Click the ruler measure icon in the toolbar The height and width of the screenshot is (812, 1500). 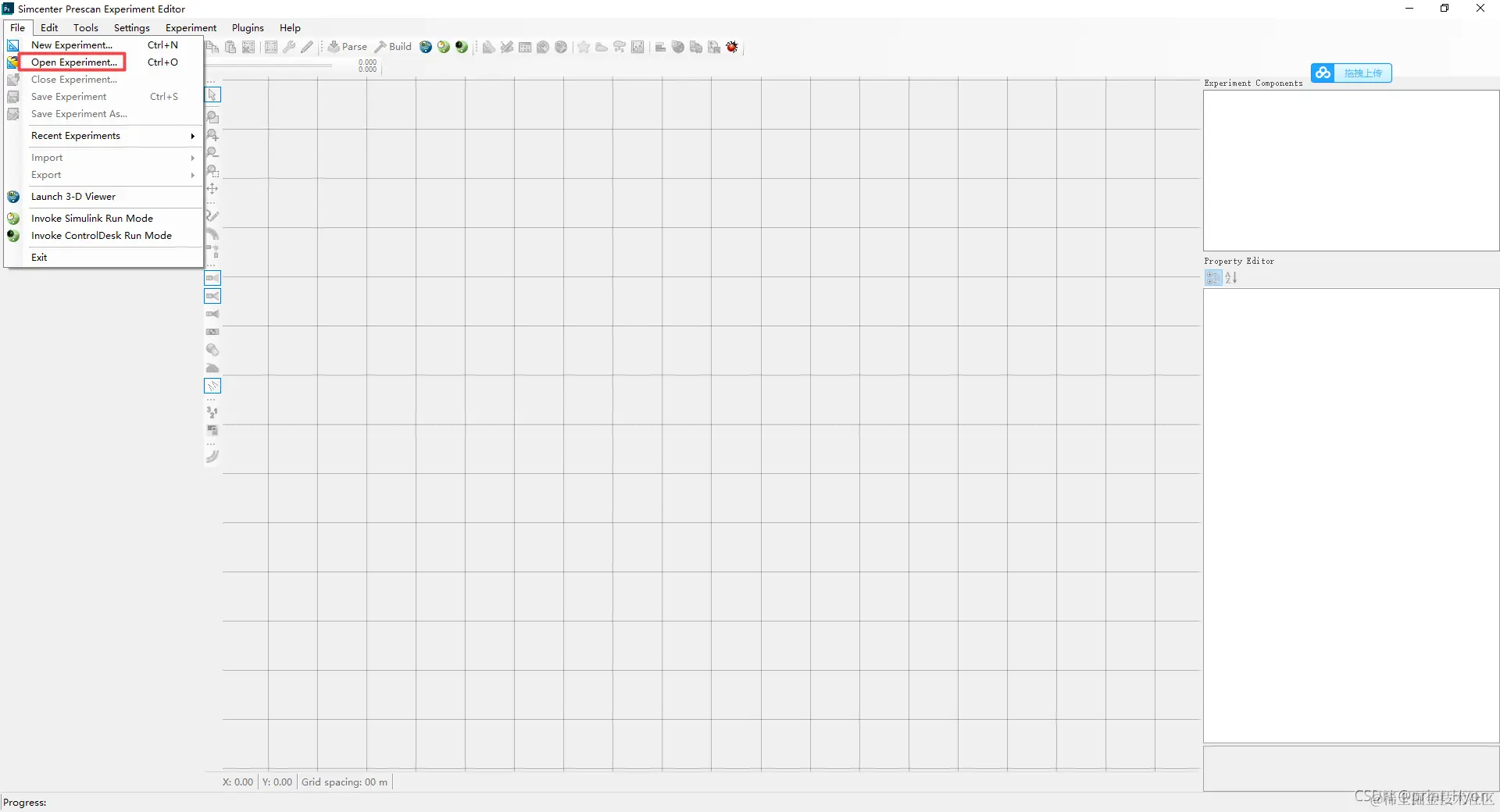488,47
